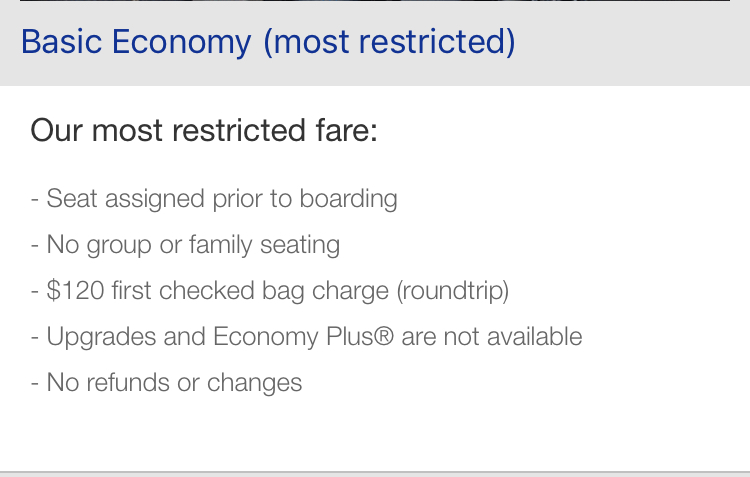Click the ® registered trademark symbol
The width and height of the screenshot is (750, 477).
click(384, 336)
